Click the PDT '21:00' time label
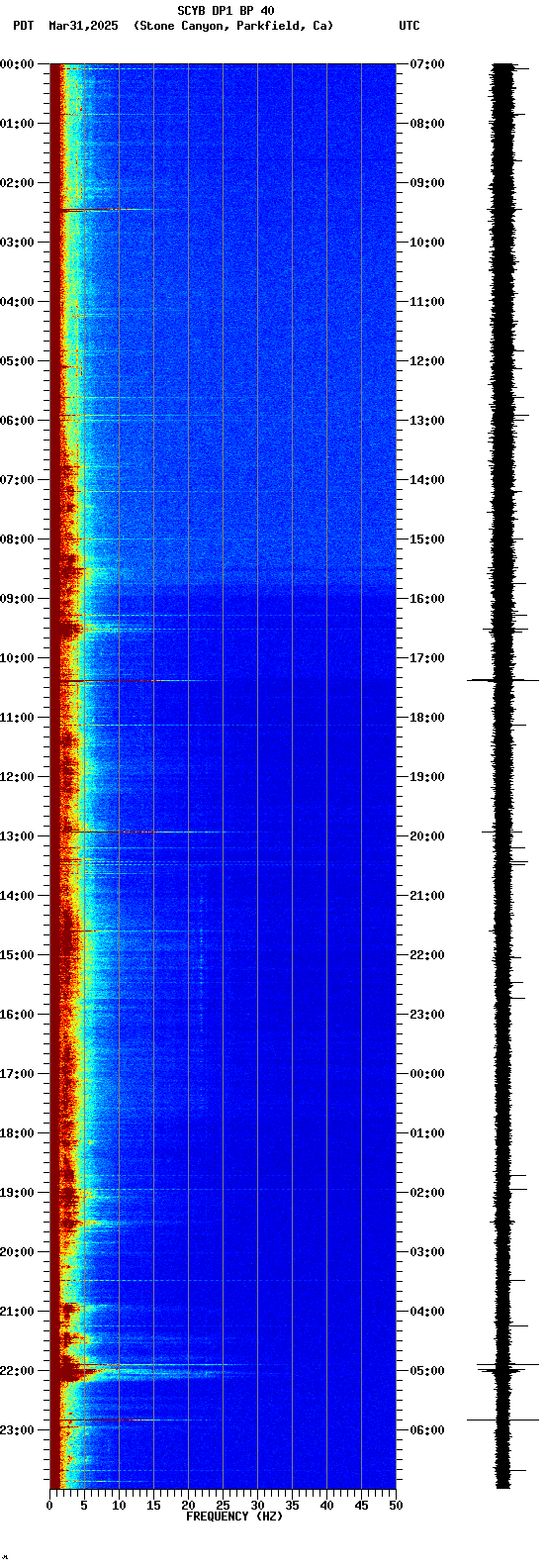Image resolution: width=546 pixels, height=1568 pixels. click(17, 1312)
